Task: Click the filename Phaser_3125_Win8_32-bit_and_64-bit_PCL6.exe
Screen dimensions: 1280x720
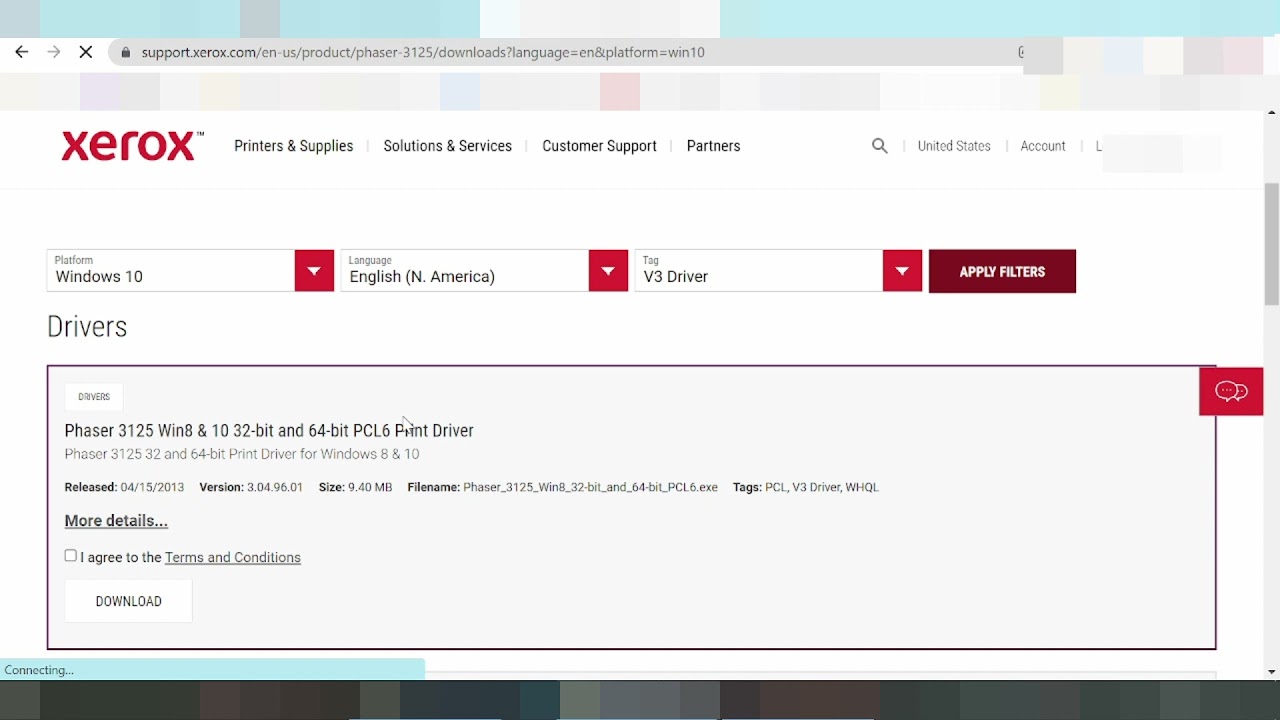Action: pos(590,487)
